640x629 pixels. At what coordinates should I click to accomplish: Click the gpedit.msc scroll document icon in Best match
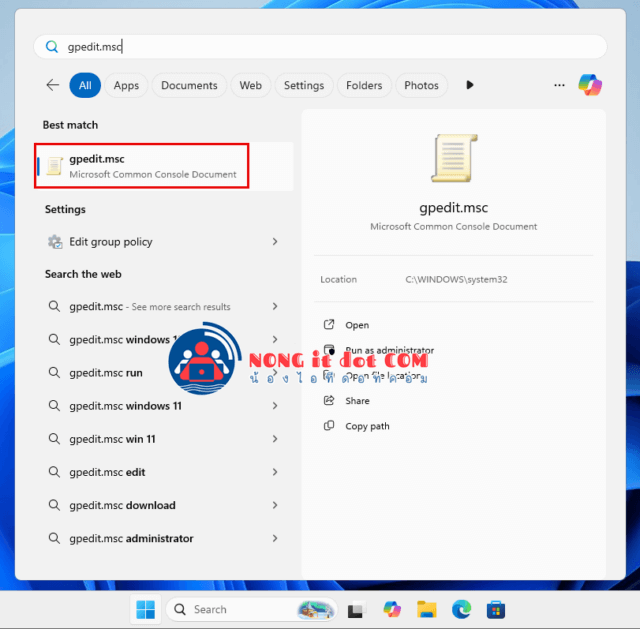pos(54,166)
